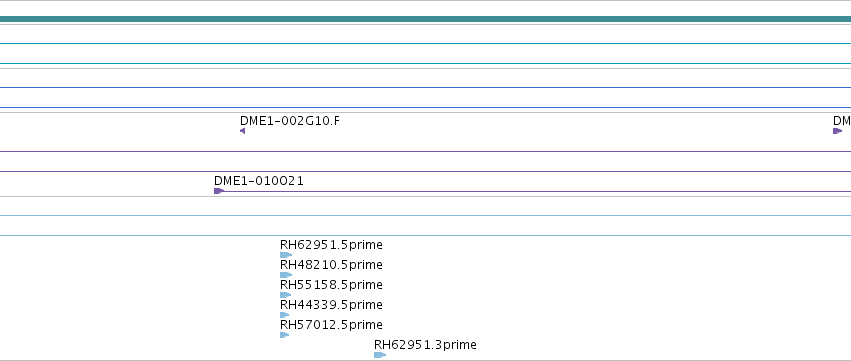The image size is (851, 361).
Task: Click the partially visible DM purple arrow at right edge
Action: tap(838, 131)
